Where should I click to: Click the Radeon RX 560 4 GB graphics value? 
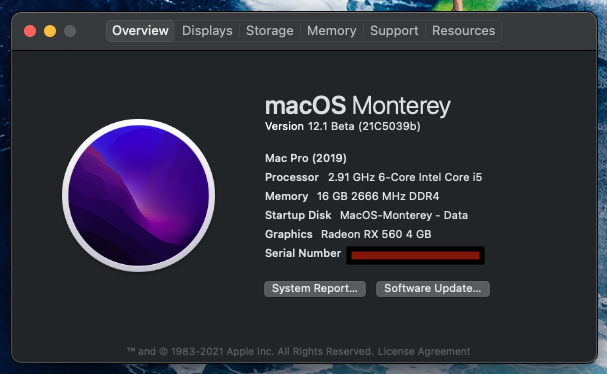click(376, 234)
